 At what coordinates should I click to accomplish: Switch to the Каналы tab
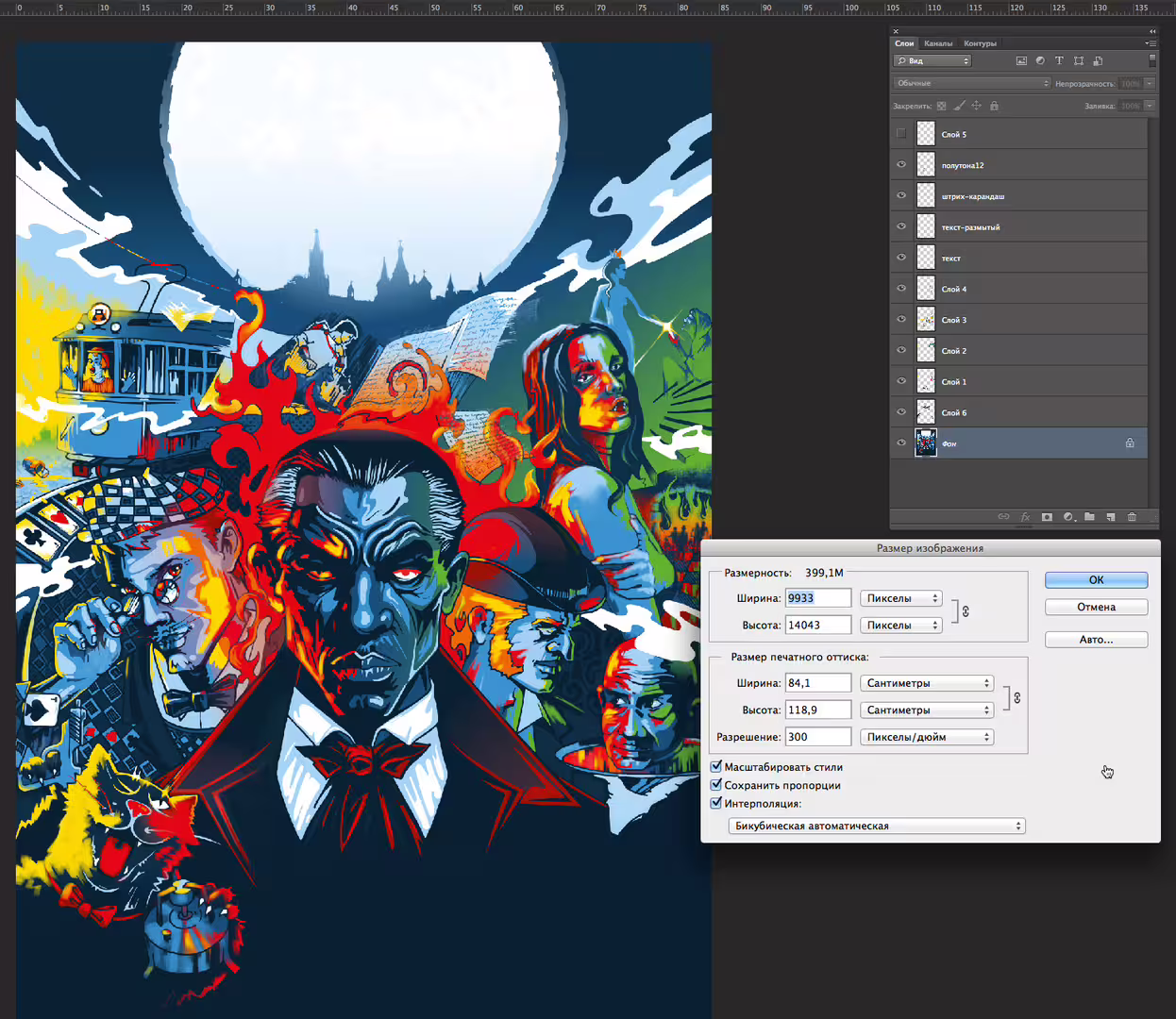coord(938,43)
